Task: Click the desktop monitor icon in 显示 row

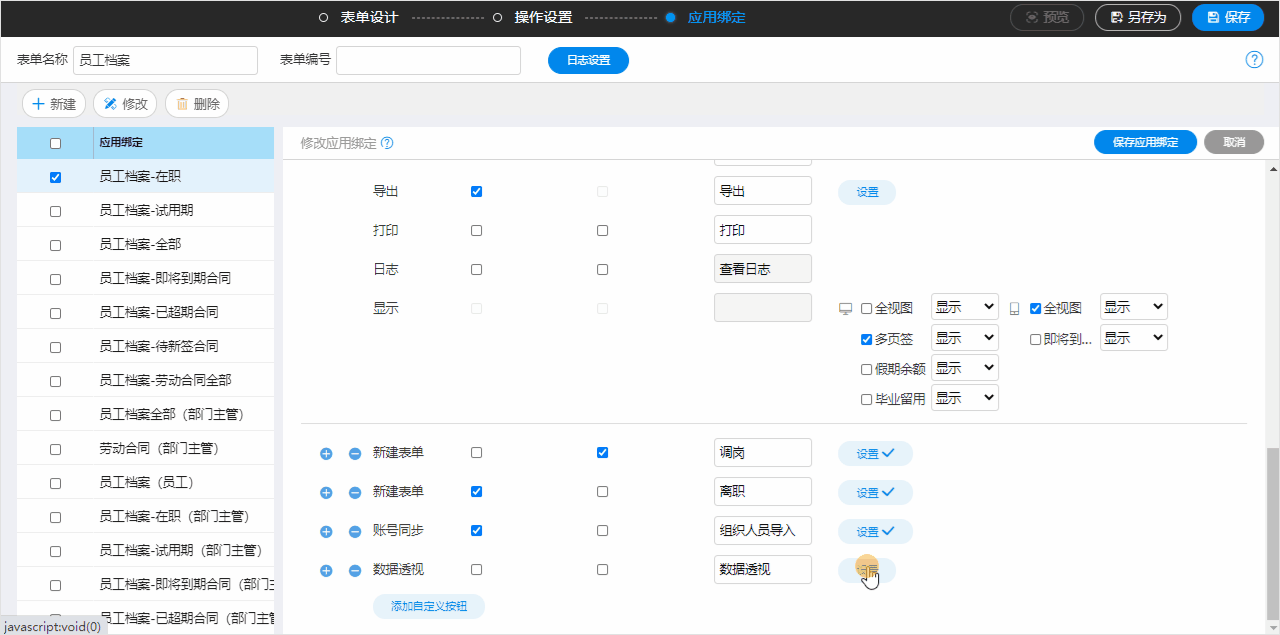Action: tap(845, 309)
